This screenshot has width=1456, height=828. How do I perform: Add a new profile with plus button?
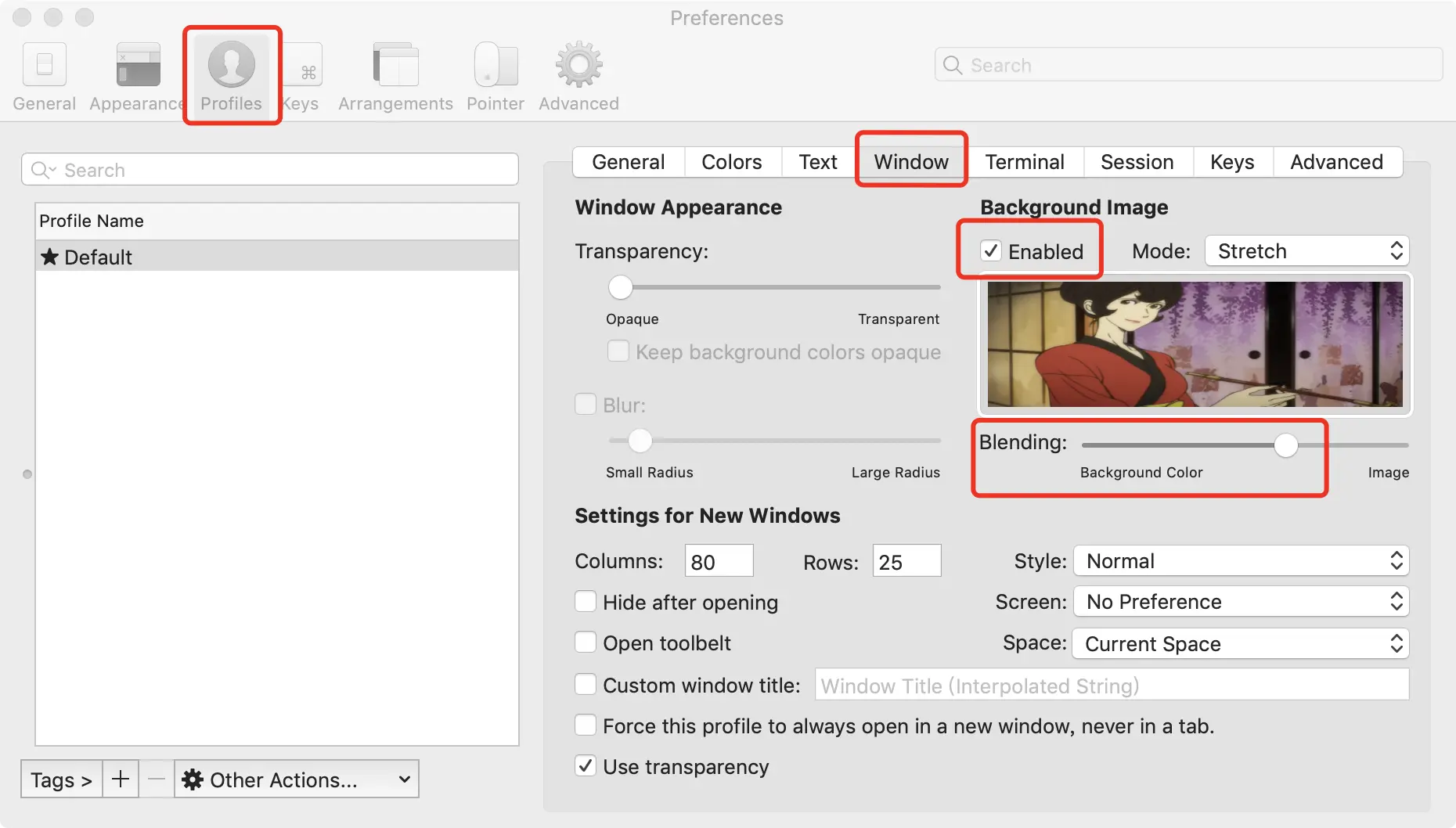click(121, 779)
